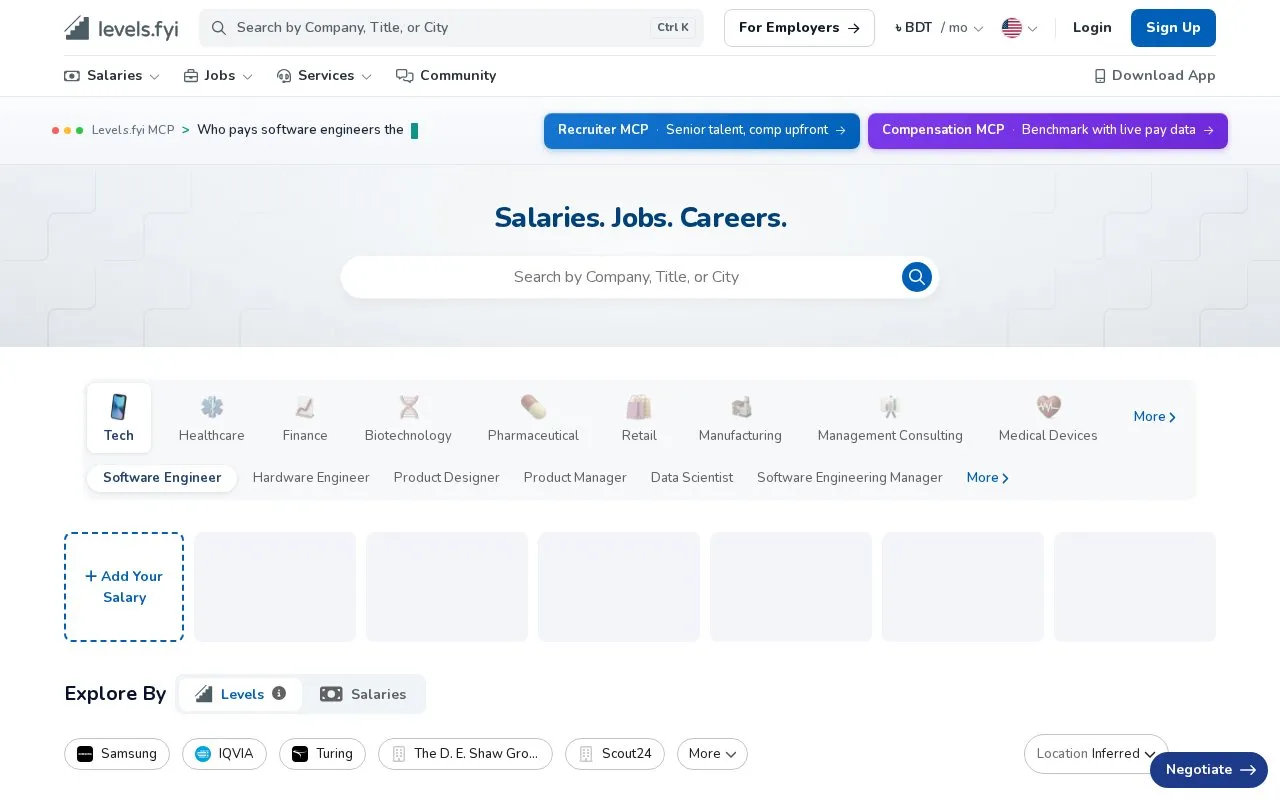
Task: Open the levels.fyi logo home link
Action: pyautogui.click(x=121, y=28)
